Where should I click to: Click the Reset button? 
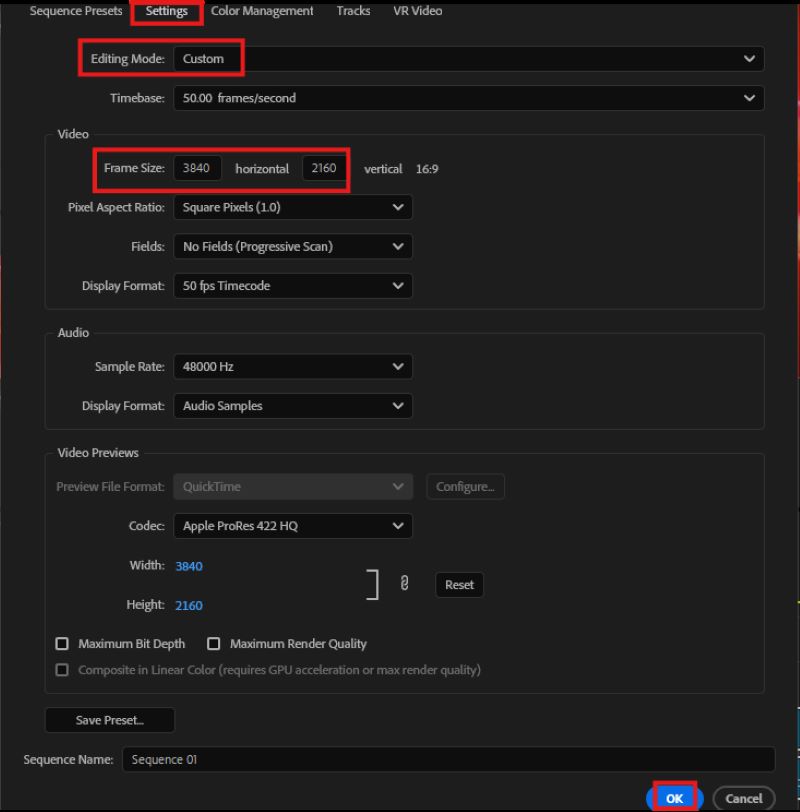tap(459, 584)
